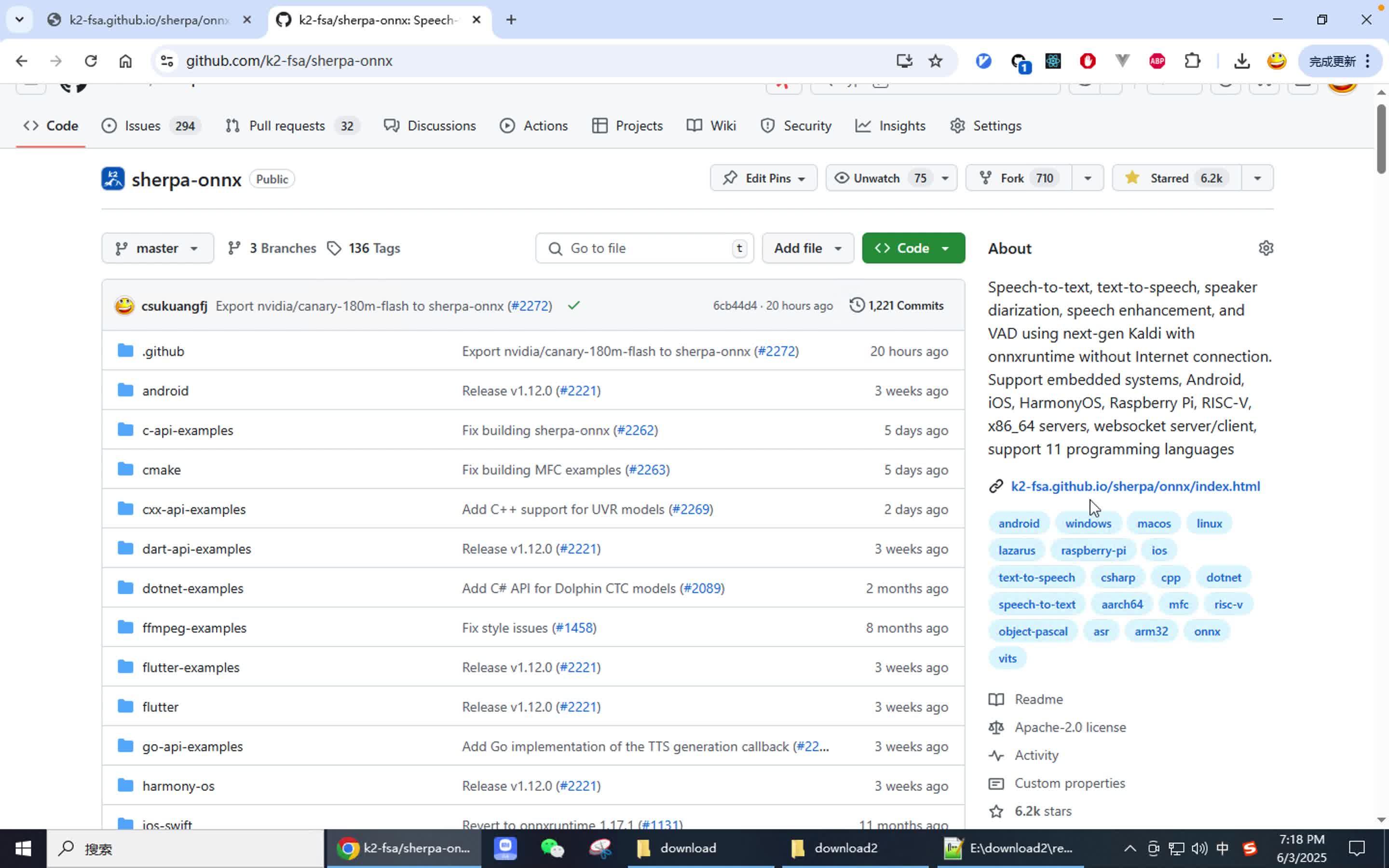Toggle the Chinese input mode indicator

pyautogui.click(x=1222, y=848)
